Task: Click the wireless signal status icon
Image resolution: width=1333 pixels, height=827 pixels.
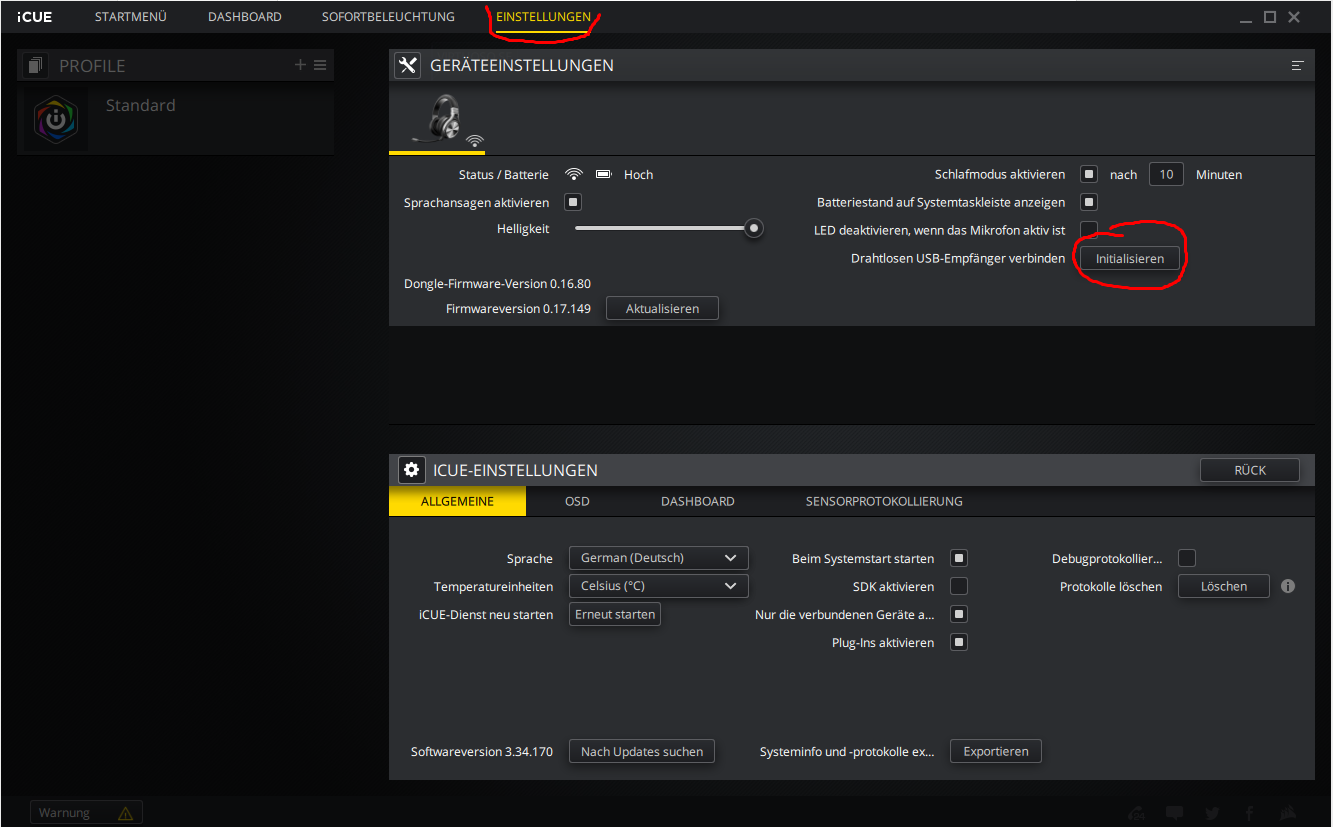Action: 574,174
